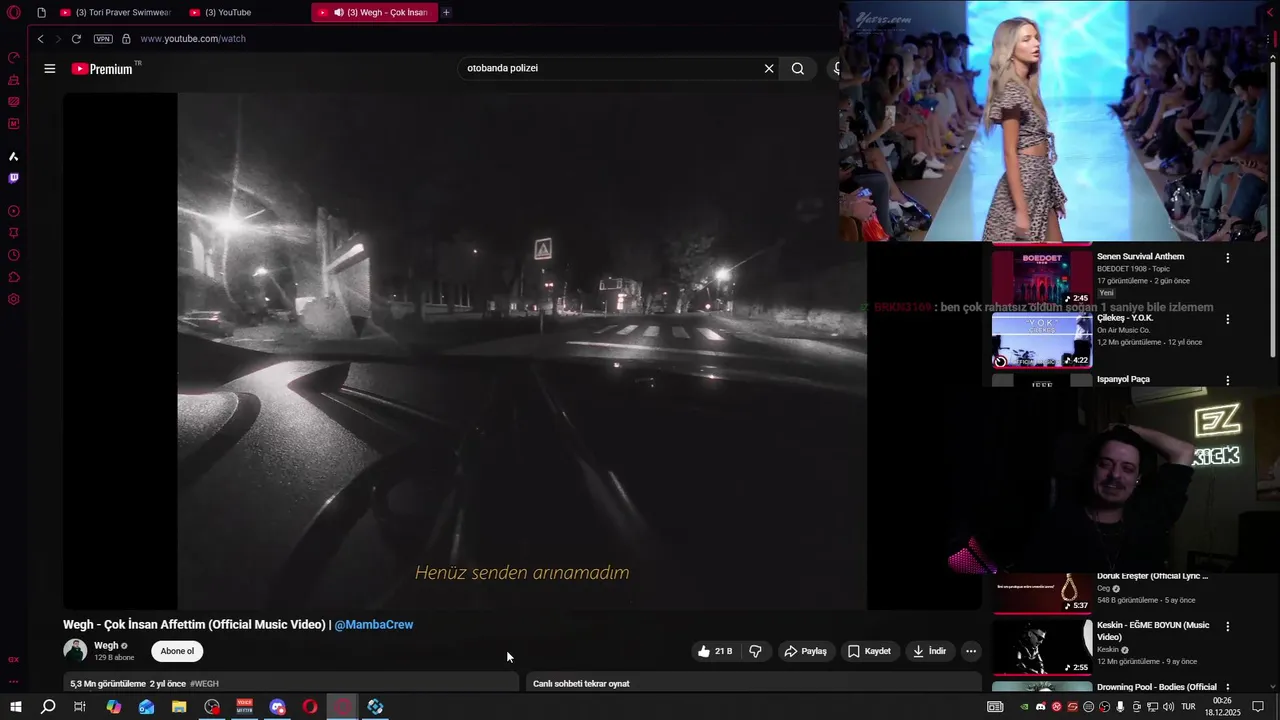Open the YouTube hamburger guide menu
The height and width of the screenshot is (720, 1280).
point(50,69)
